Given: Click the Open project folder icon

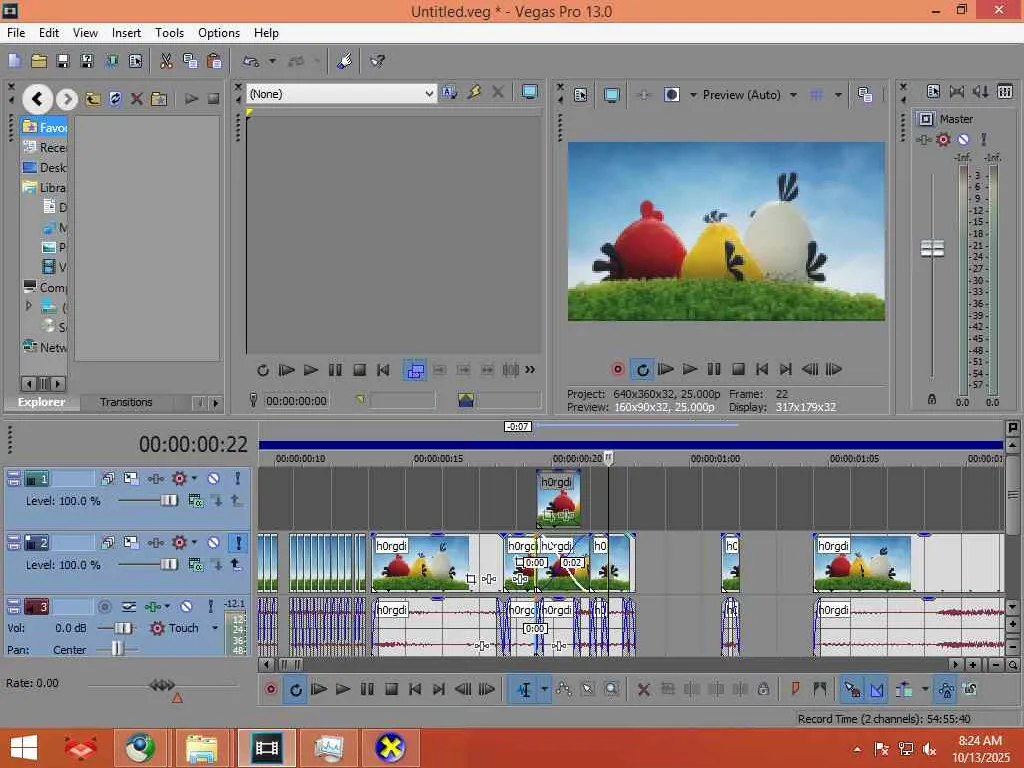Looking at the screenshot, I should point(39,61).
